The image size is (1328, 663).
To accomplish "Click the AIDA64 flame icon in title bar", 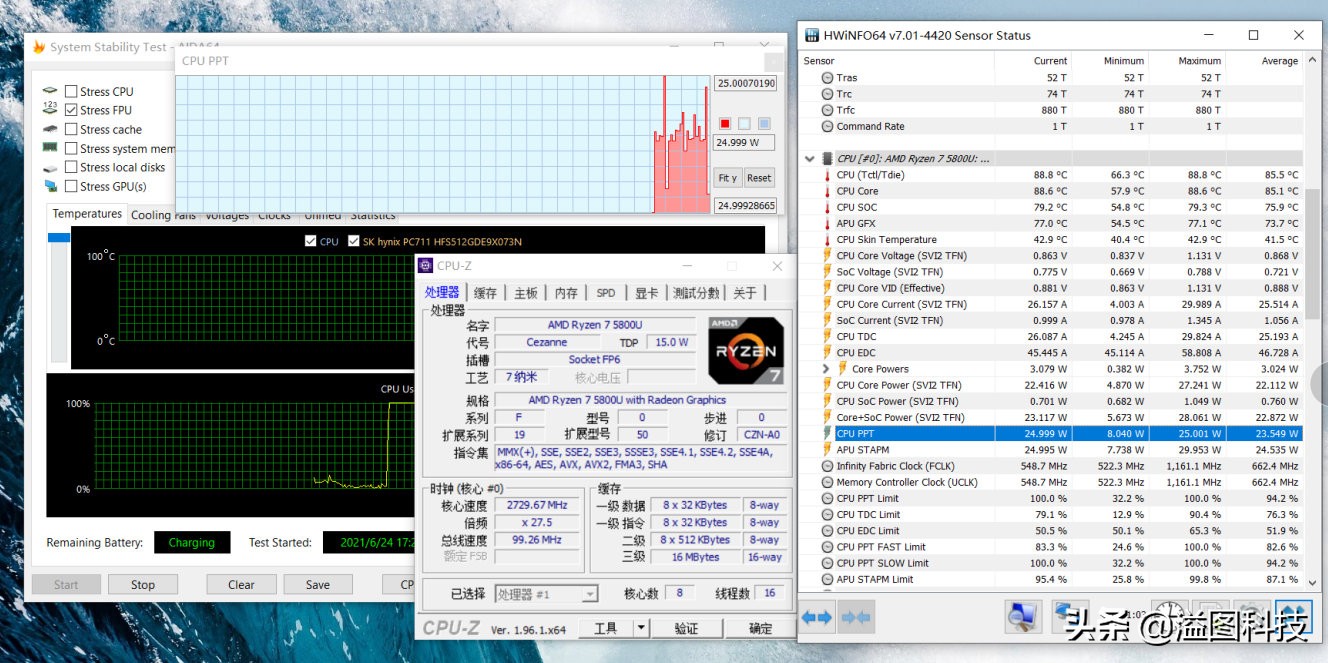I will (x=39, y=47).
